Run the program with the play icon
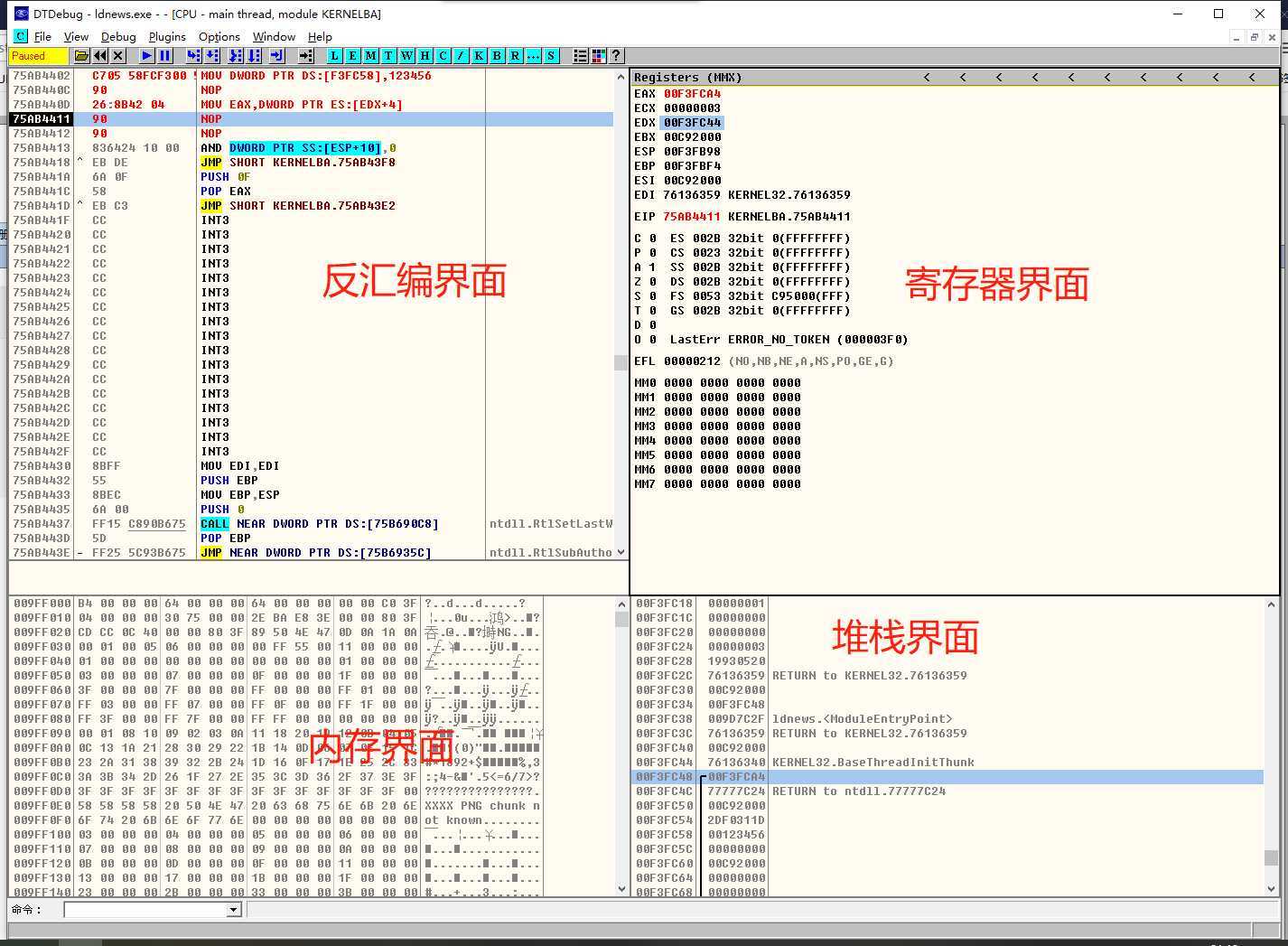 [x=147, y=56]
